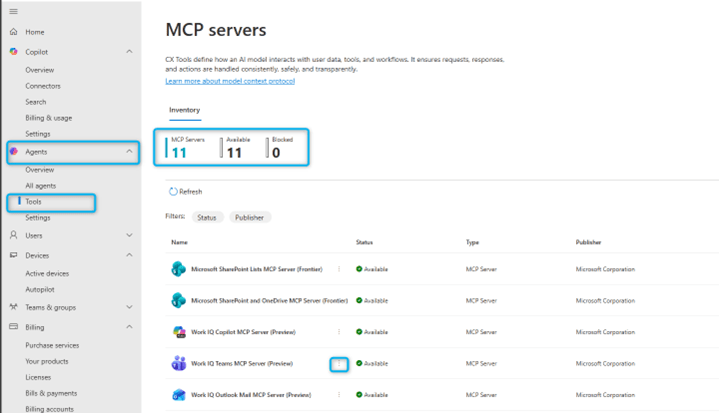Open Learn more about model context protocol
The image size is (719, 413).
pyautogui.click(x=230, y=81)
